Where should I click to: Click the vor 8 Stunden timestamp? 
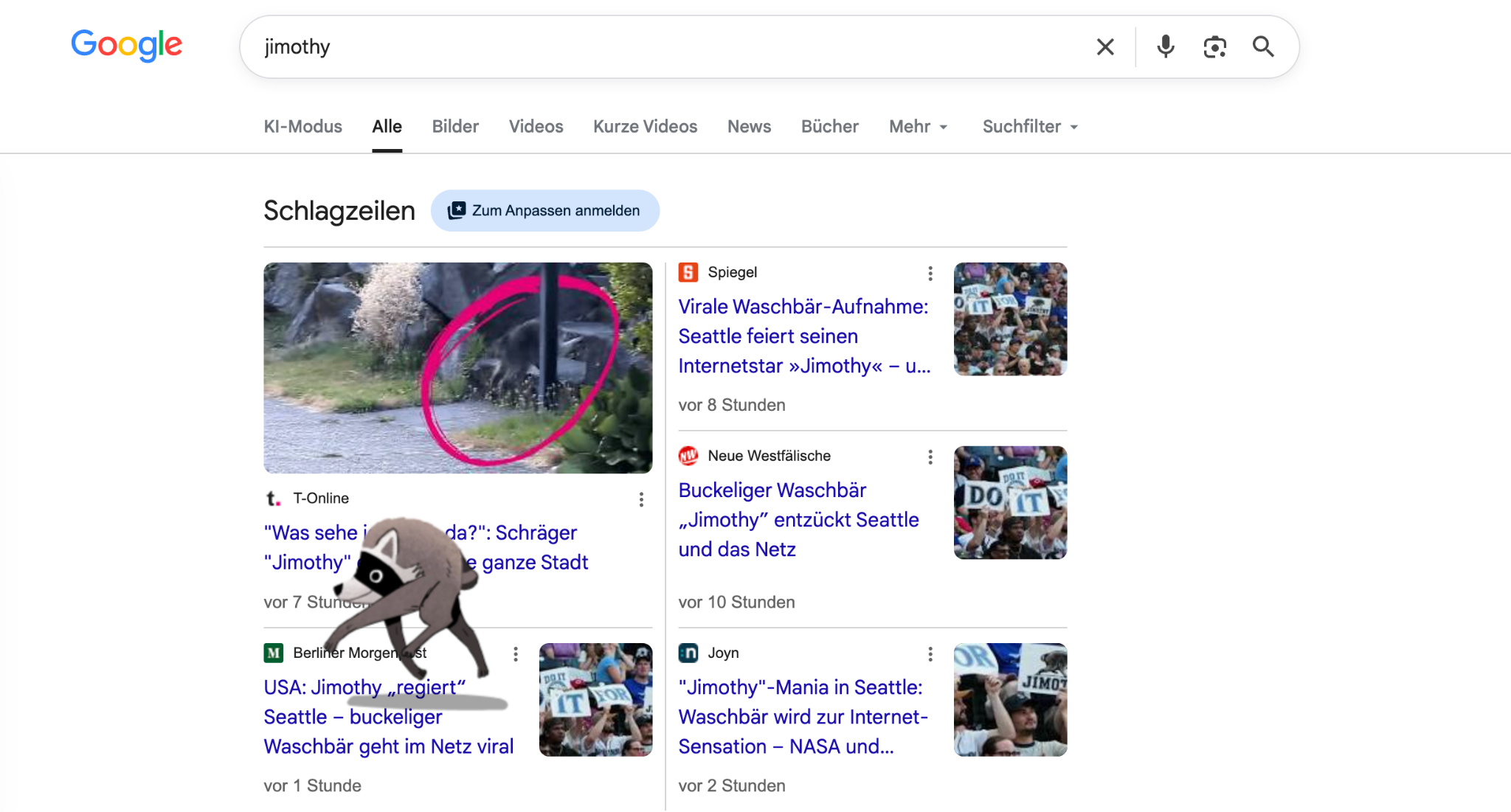point(732,405)
